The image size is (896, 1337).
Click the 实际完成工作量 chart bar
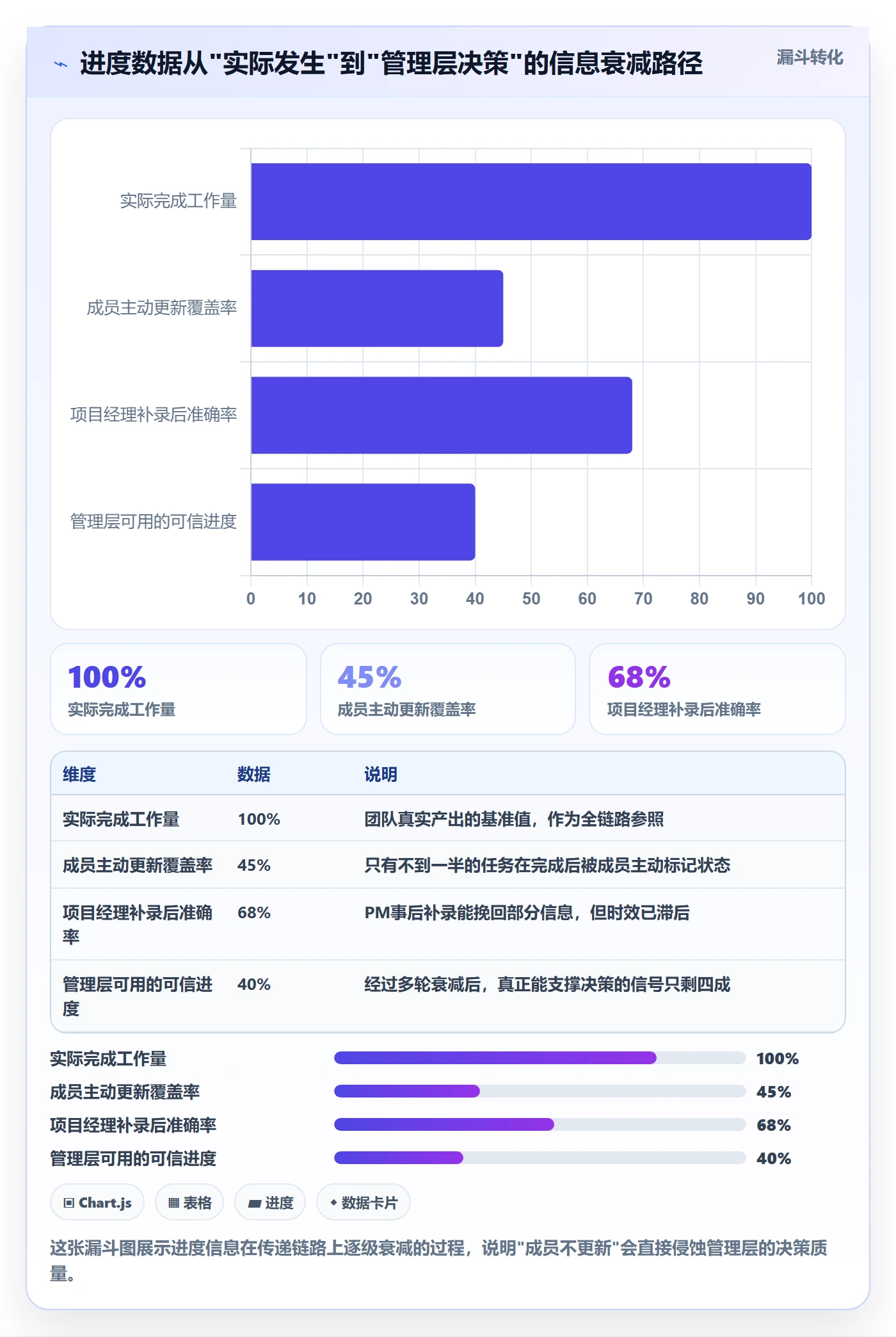pyautogui.click(x=531, y=202)
